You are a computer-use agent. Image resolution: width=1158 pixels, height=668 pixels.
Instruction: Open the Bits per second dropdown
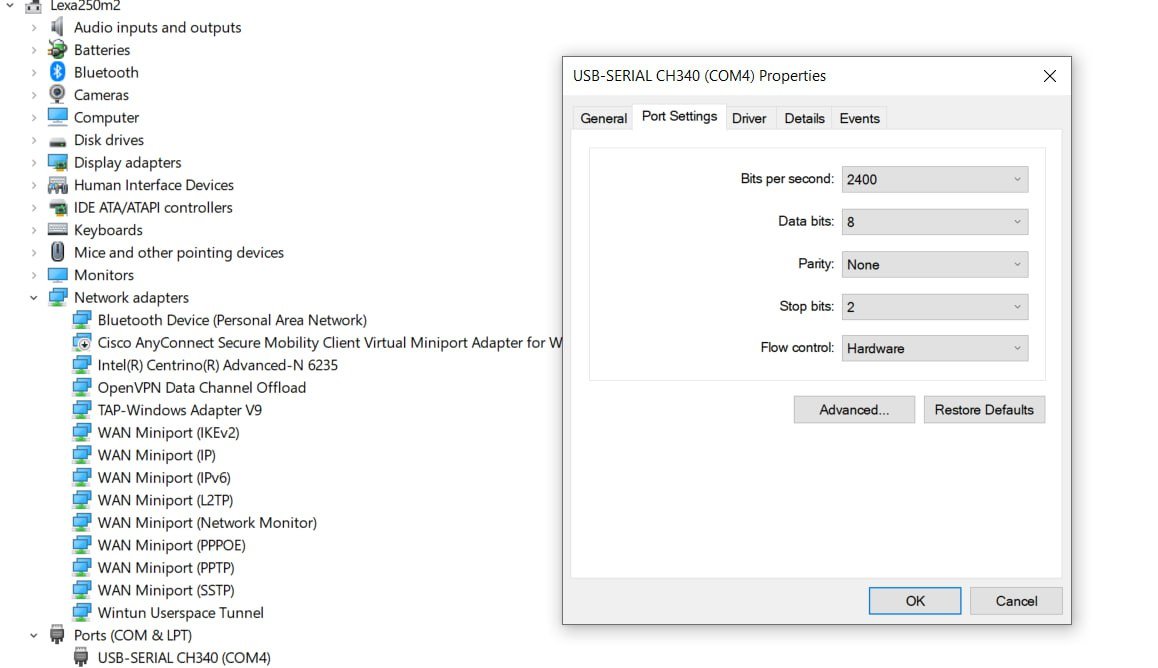tap(934, 180)
